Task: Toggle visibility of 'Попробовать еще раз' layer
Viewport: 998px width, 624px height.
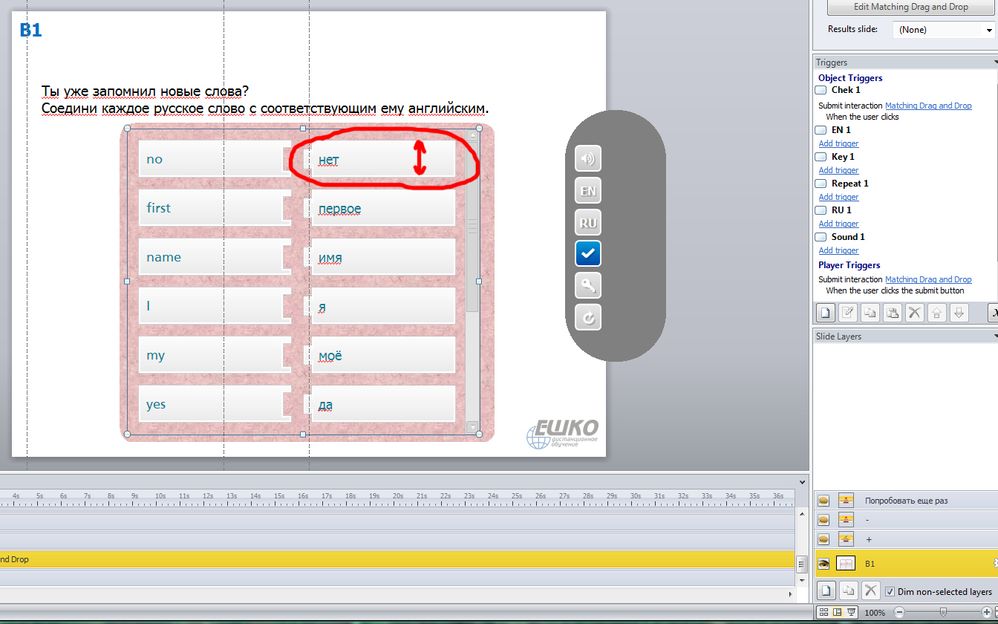Action: [824, 500]
